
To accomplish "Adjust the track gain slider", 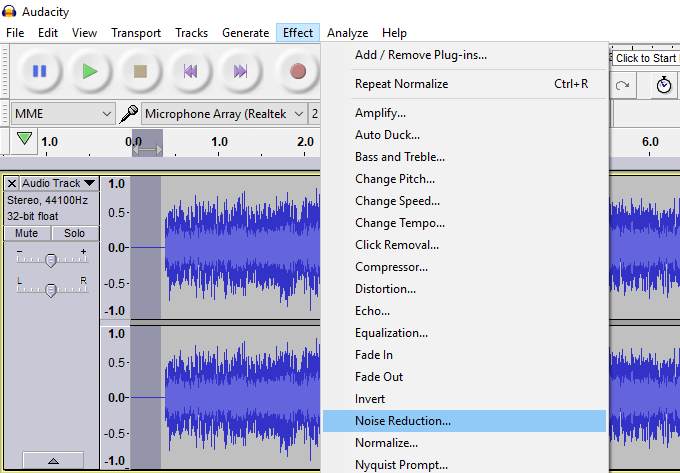I will (x=51, y=260).
